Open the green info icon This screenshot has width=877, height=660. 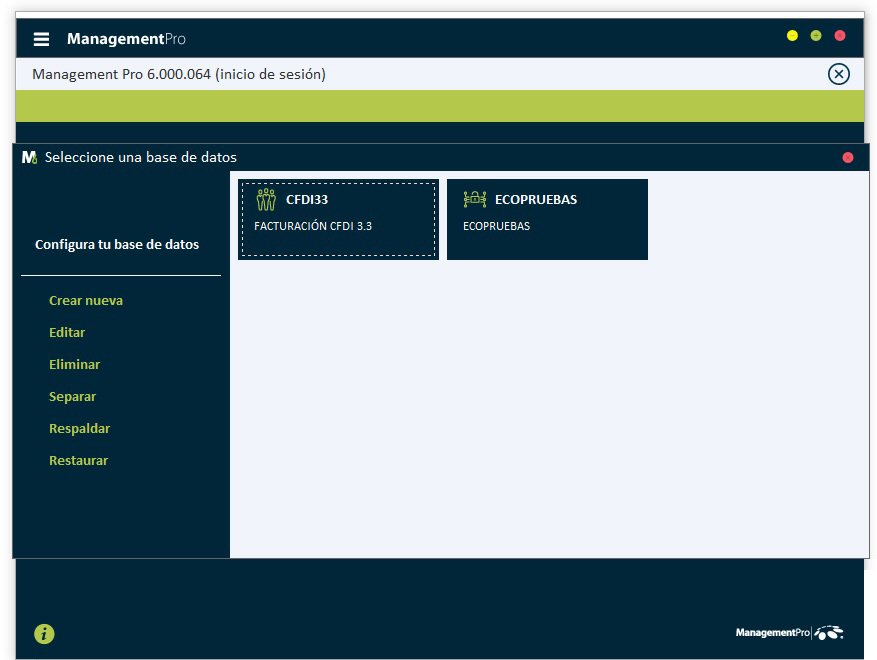(x=44, y=634)
